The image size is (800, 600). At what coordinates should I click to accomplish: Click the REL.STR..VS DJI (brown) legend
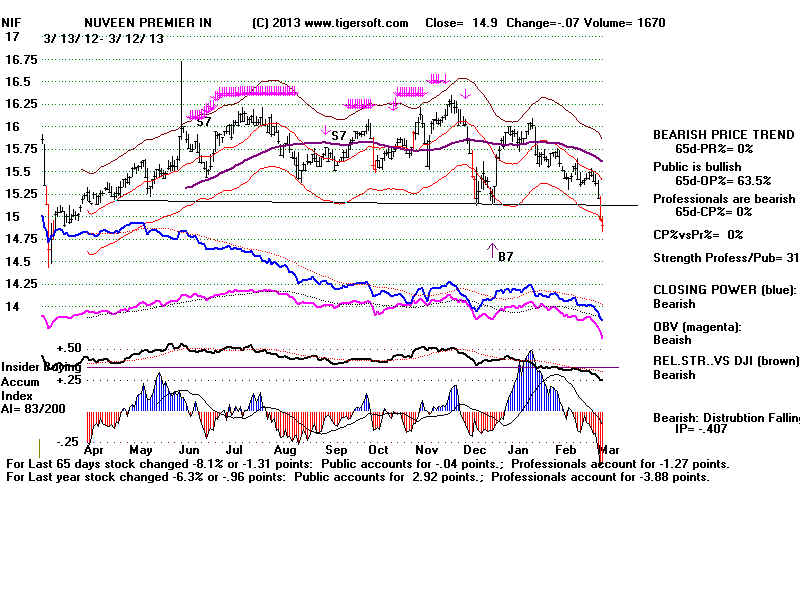tap(724, 361)
